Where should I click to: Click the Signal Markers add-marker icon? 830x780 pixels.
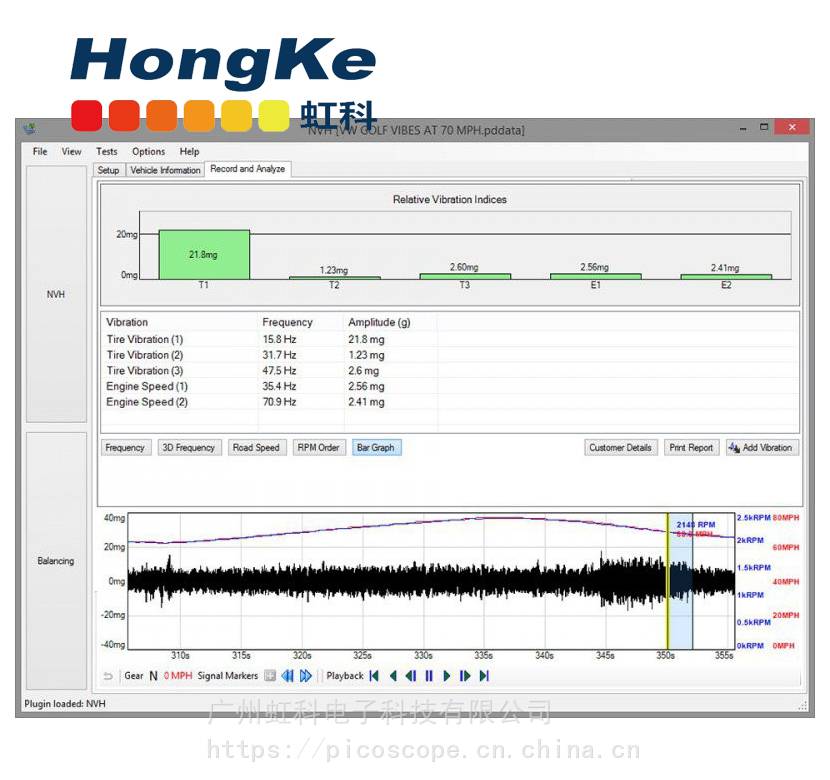pos(270,676)
